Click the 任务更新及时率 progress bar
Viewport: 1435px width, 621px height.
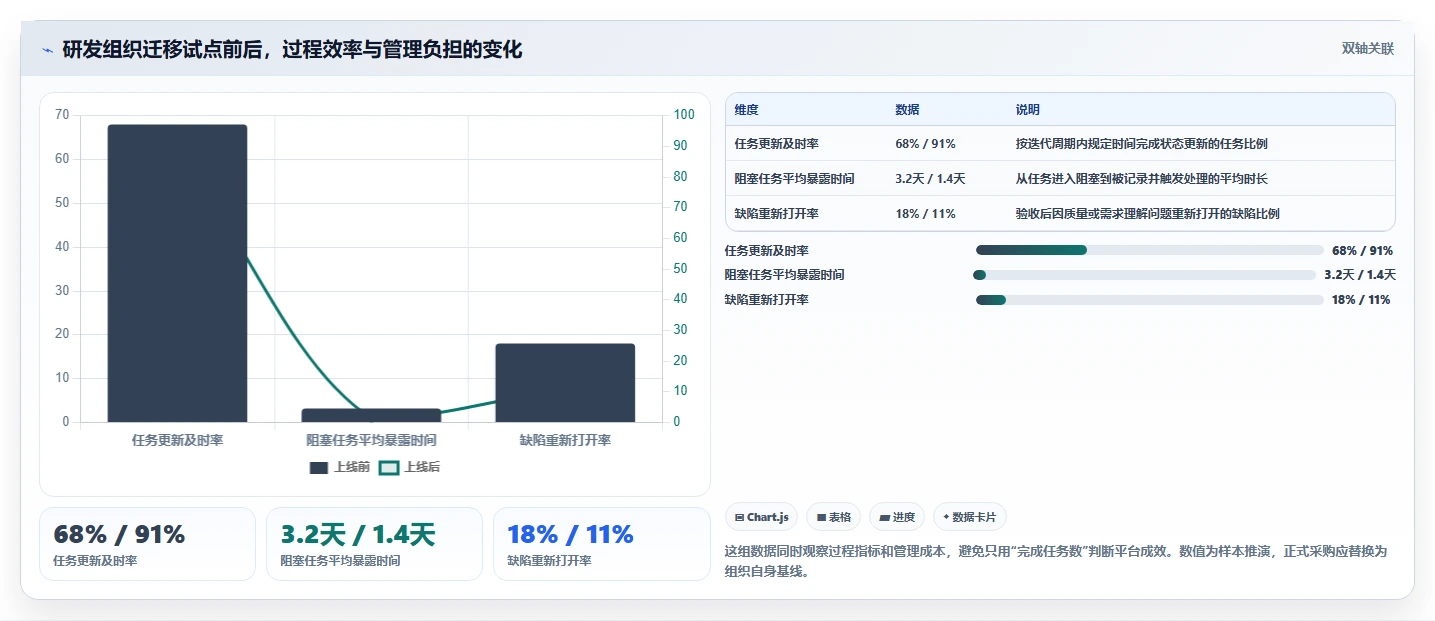click(x=1150, y=250)
